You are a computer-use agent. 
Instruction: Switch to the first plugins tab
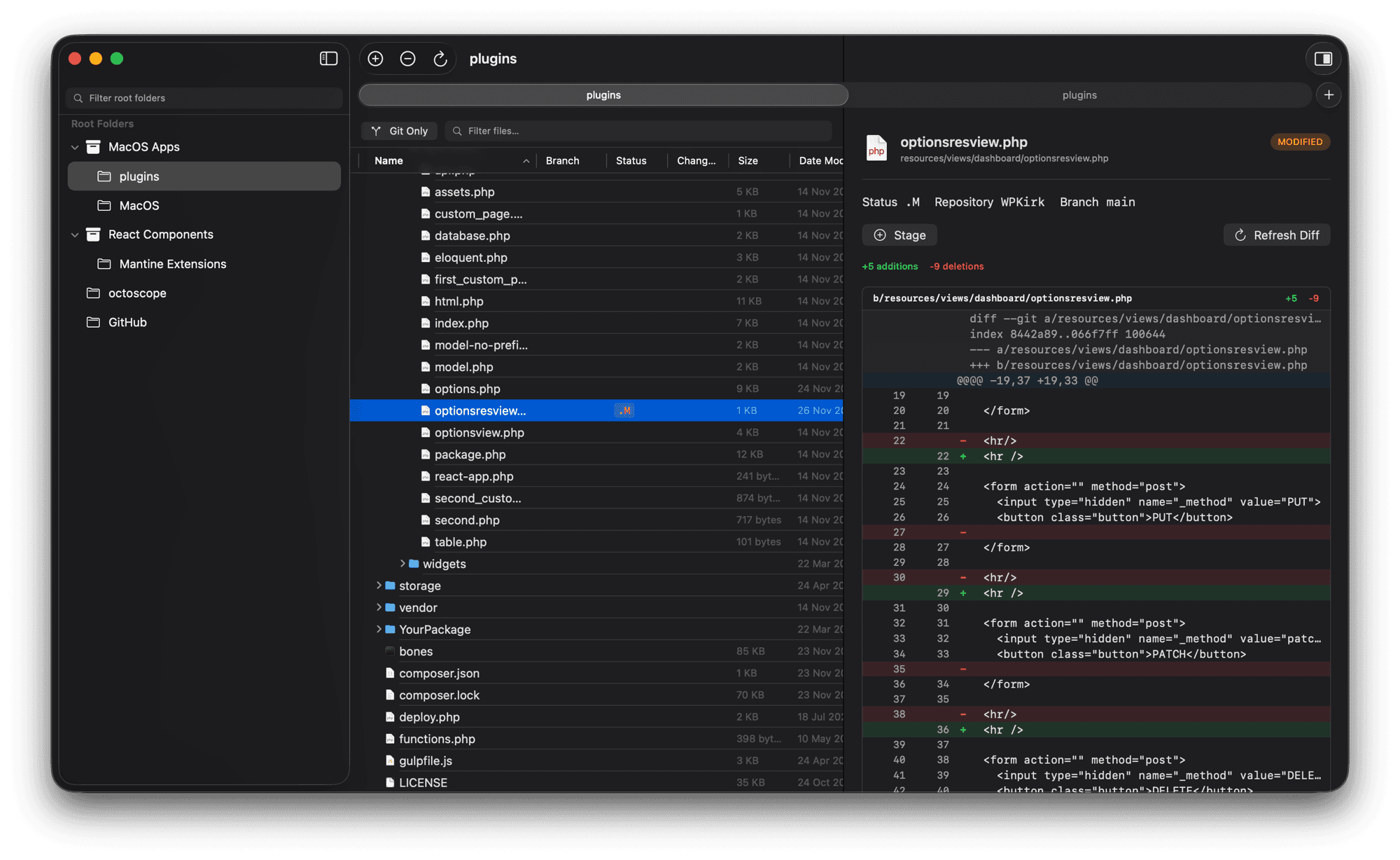[x=603, y=95]
